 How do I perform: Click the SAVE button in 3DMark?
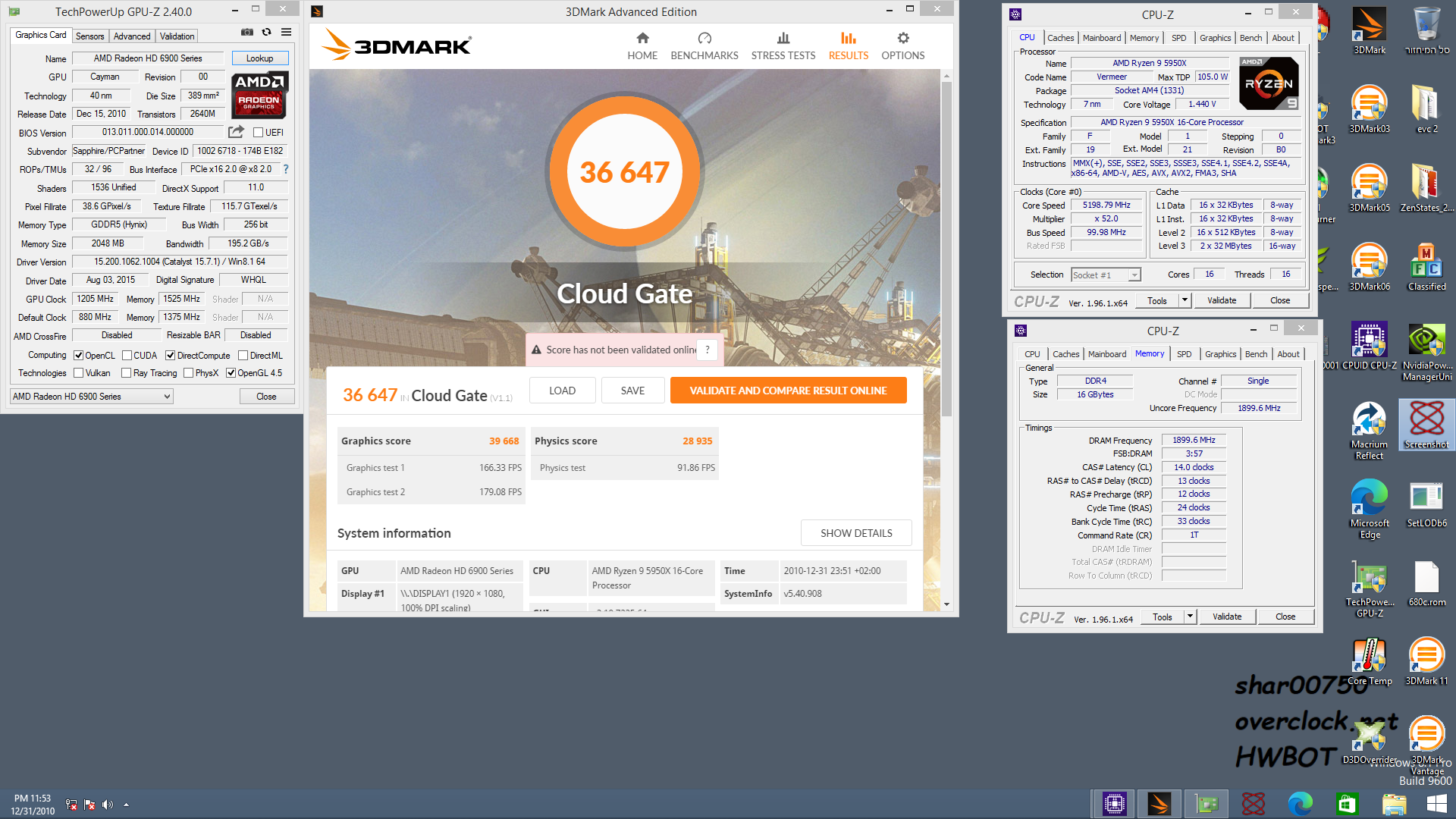[632, 391]
